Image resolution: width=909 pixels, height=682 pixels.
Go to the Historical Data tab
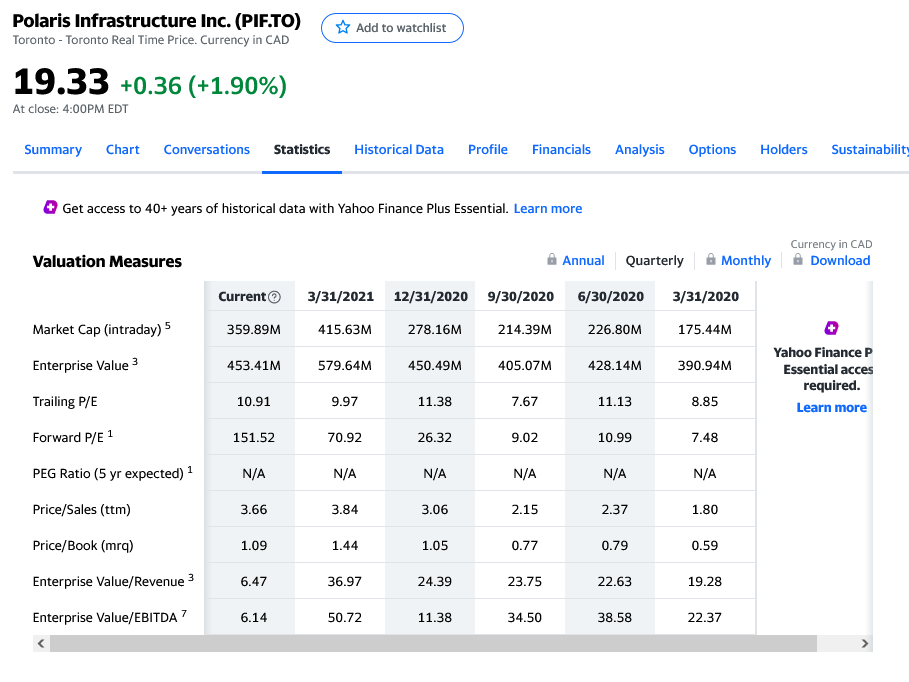[x=399, y=150]
